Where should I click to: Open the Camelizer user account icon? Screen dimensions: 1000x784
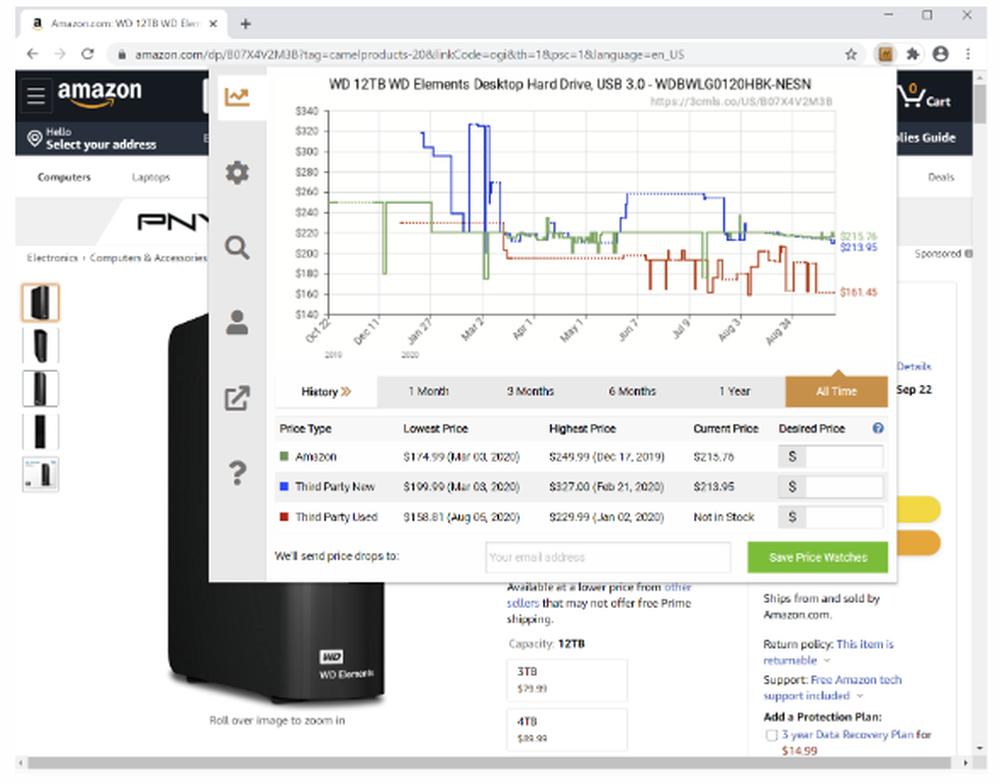click(237, 323)
